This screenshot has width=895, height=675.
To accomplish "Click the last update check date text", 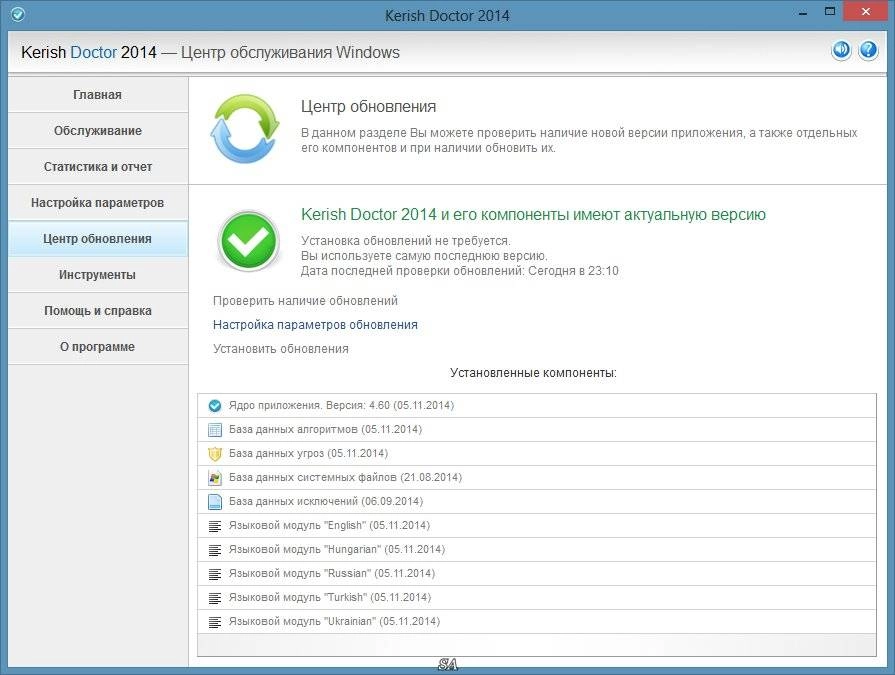I will pos(459,271).
